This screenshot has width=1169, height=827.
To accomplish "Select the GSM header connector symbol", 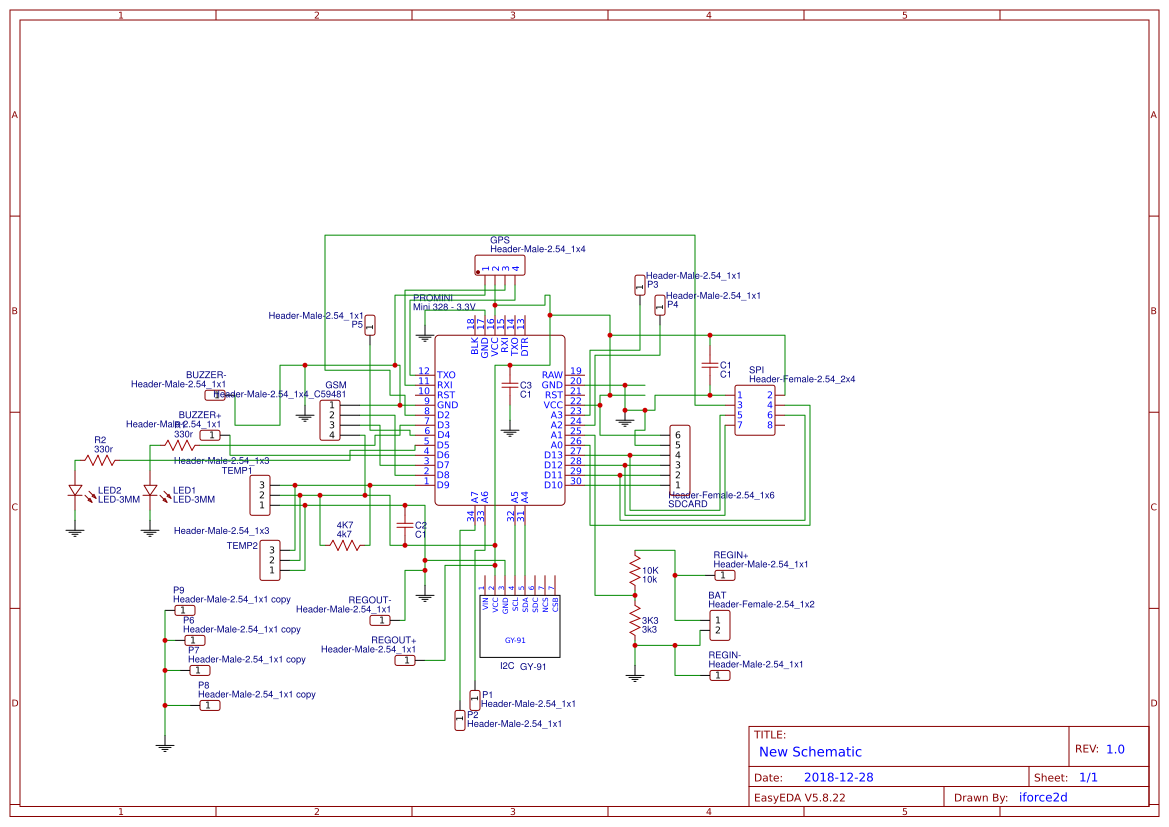I will click(330, 420).
